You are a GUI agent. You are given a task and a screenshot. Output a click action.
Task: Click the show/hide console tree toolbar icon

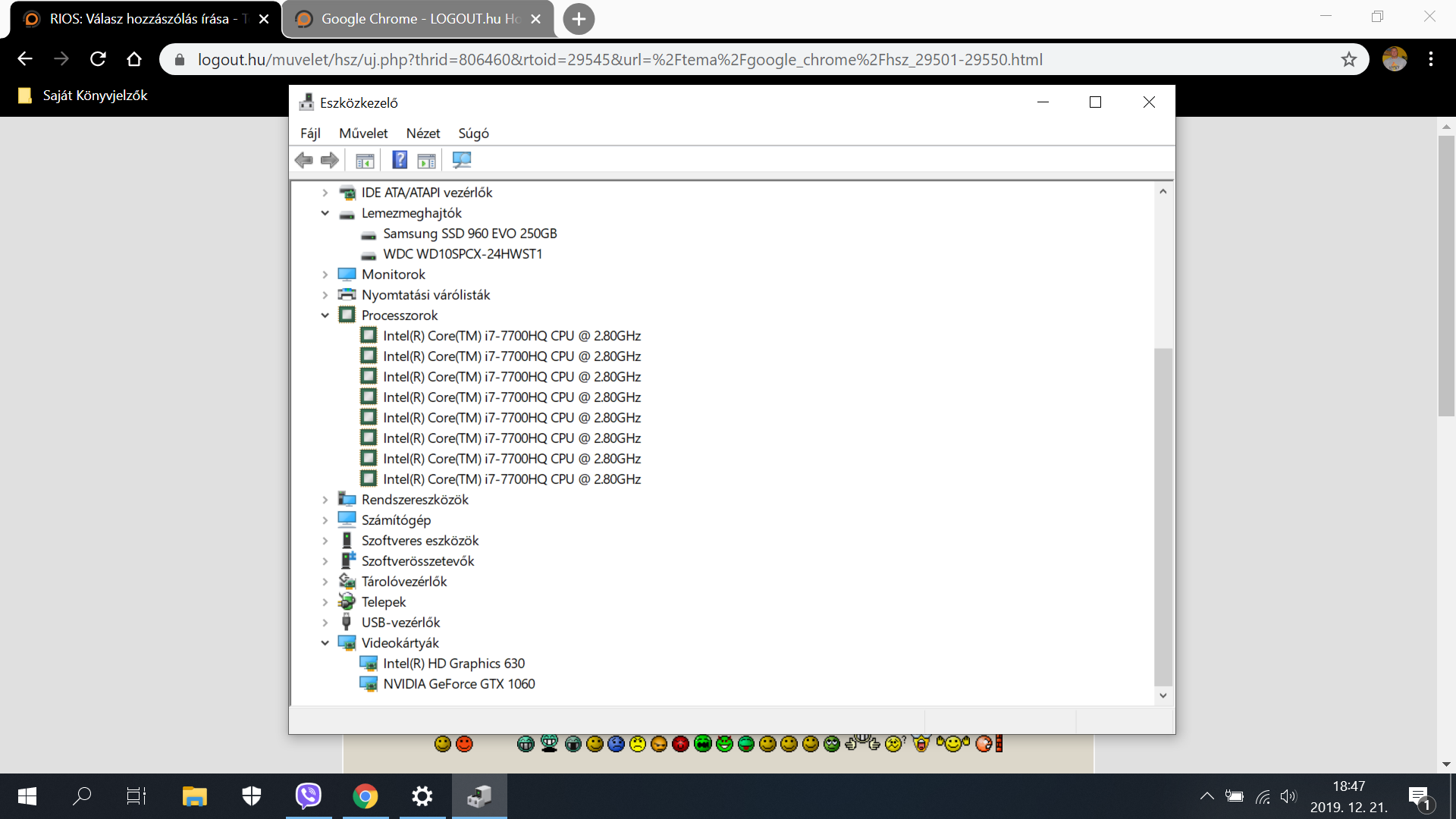point(365,160)
